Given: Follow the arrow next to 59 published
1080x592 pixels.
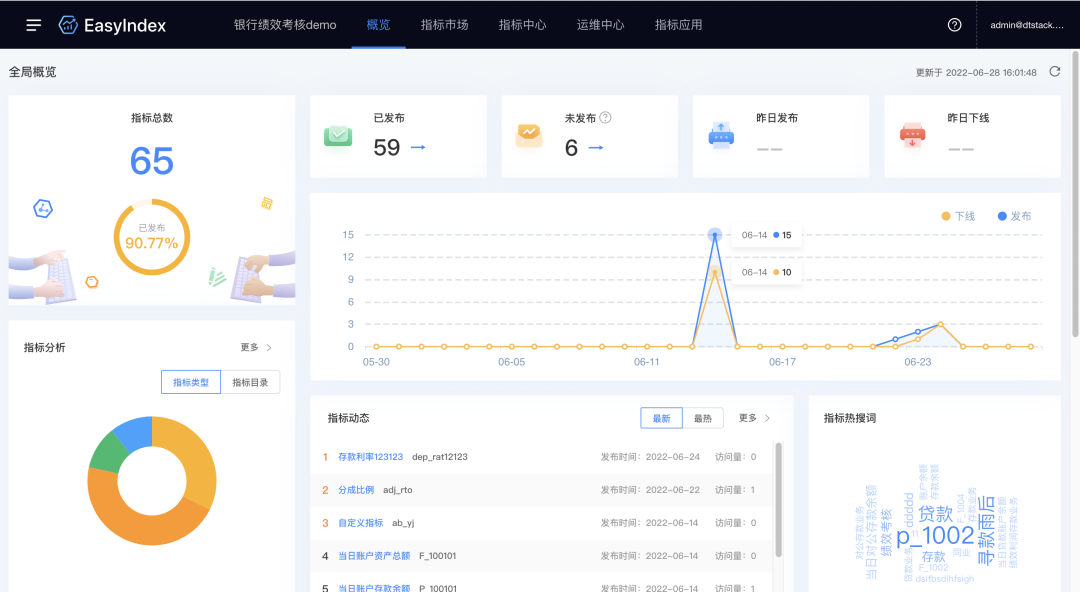Looking at the screenshot, I should 418,147.
